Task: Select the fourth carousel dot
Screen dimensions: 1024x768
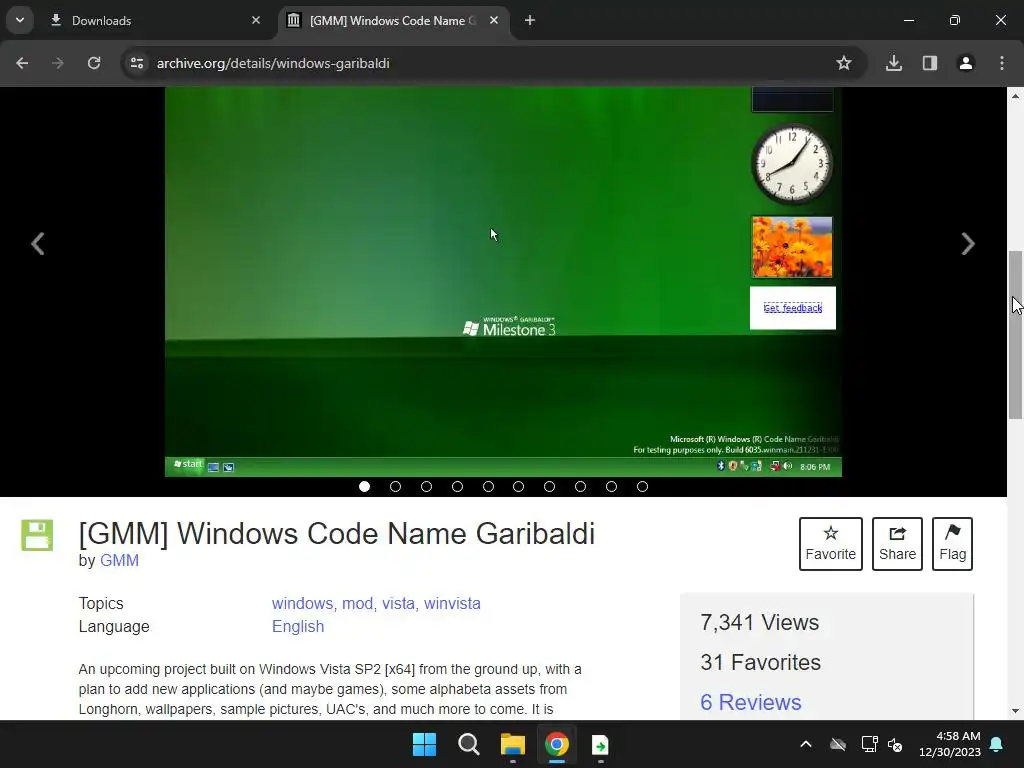Action: pos(457,487)
